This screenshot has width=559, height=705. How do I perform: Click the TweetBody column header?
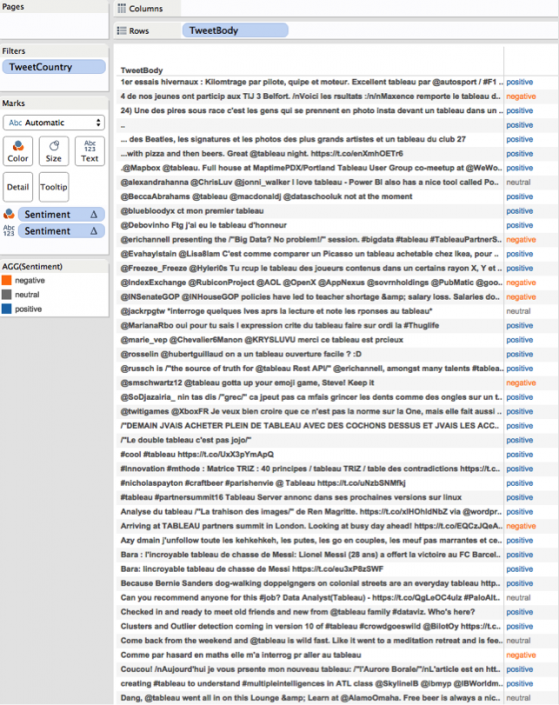142,70
